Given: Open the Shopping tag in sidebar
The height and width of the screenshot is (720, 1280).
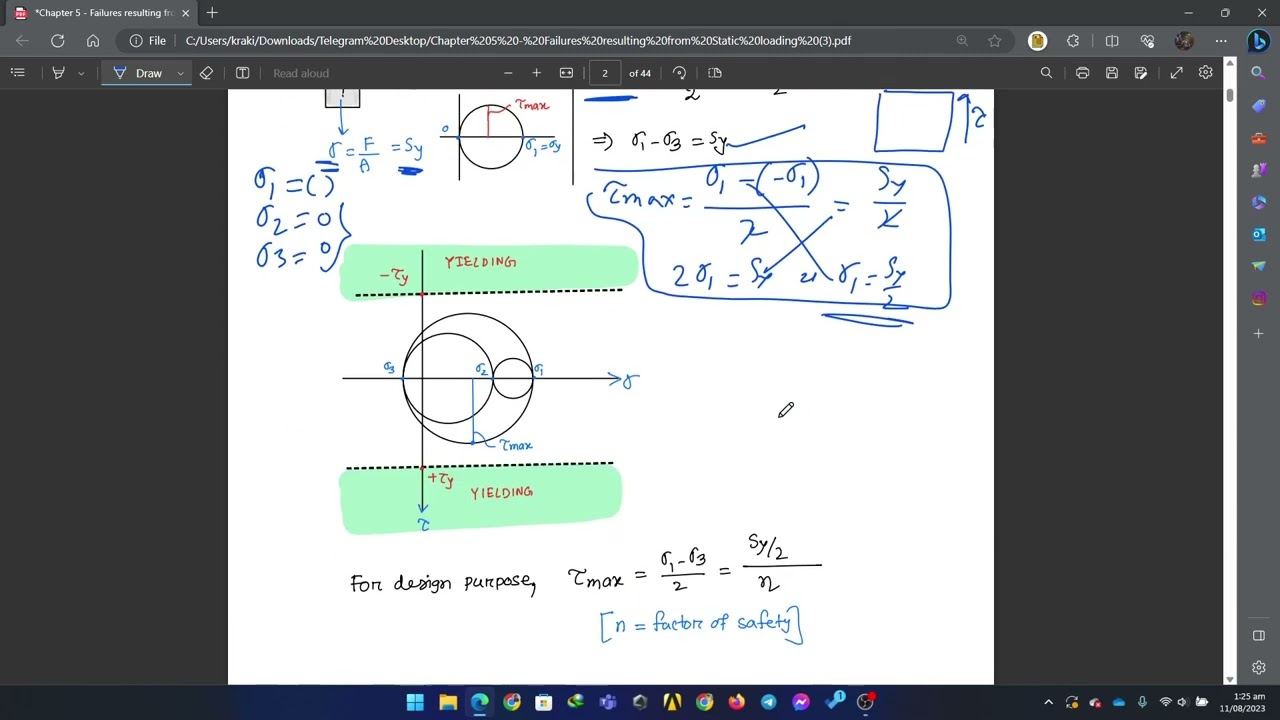Looking at the screenshot, I should (x=1258, y=106).
